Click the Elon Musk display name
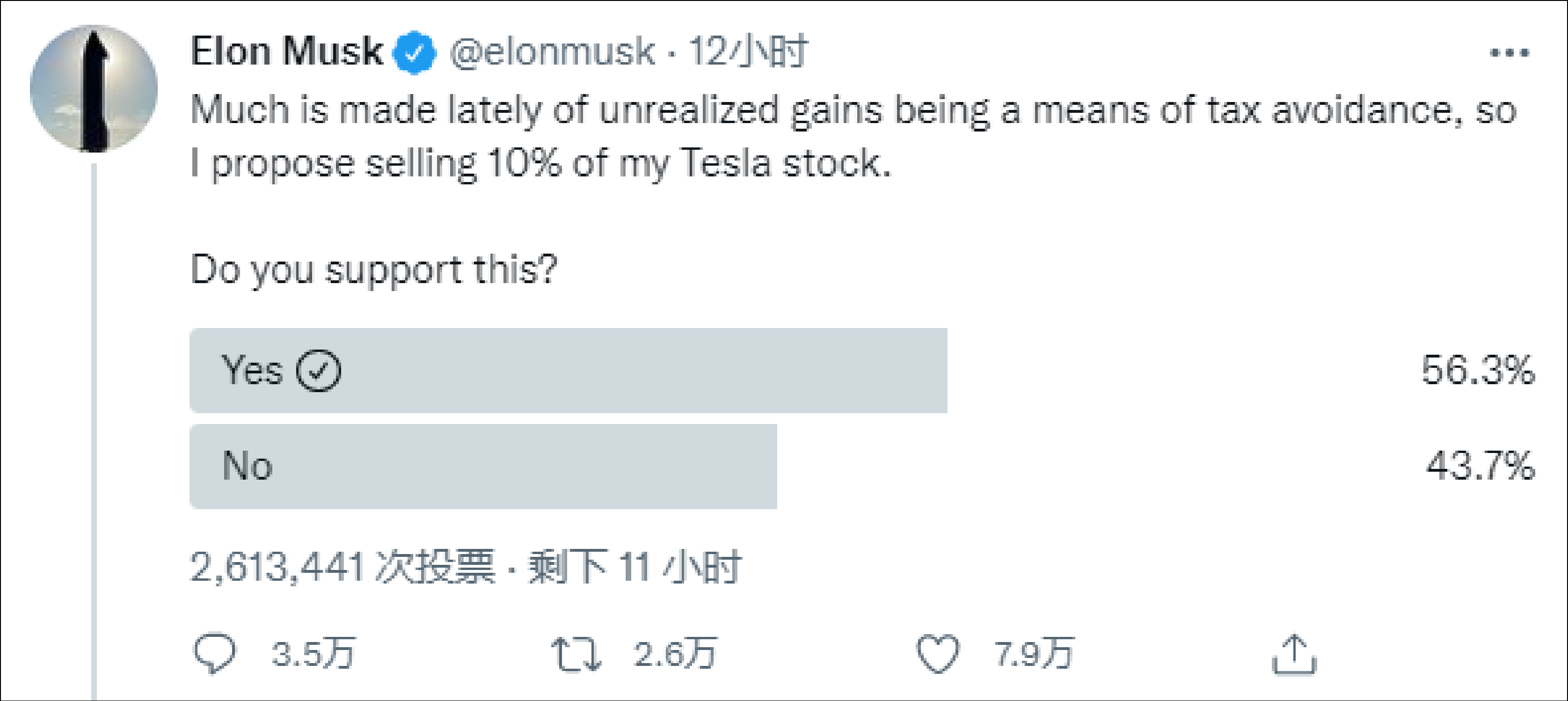The height and width of the screenshot is (701, 1568). [286, 51]
